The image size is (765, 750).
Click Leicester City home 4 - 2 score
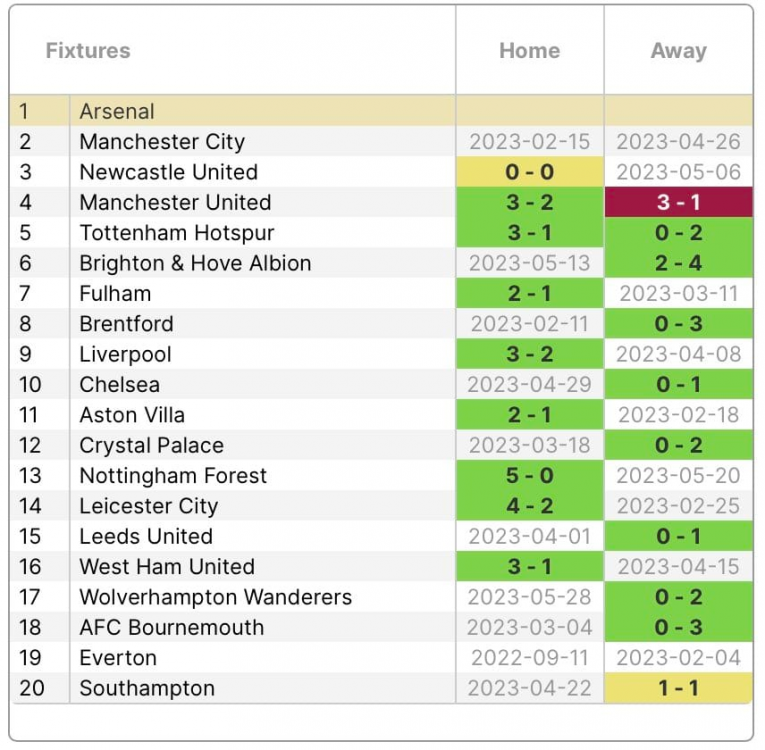pos(529,506)
